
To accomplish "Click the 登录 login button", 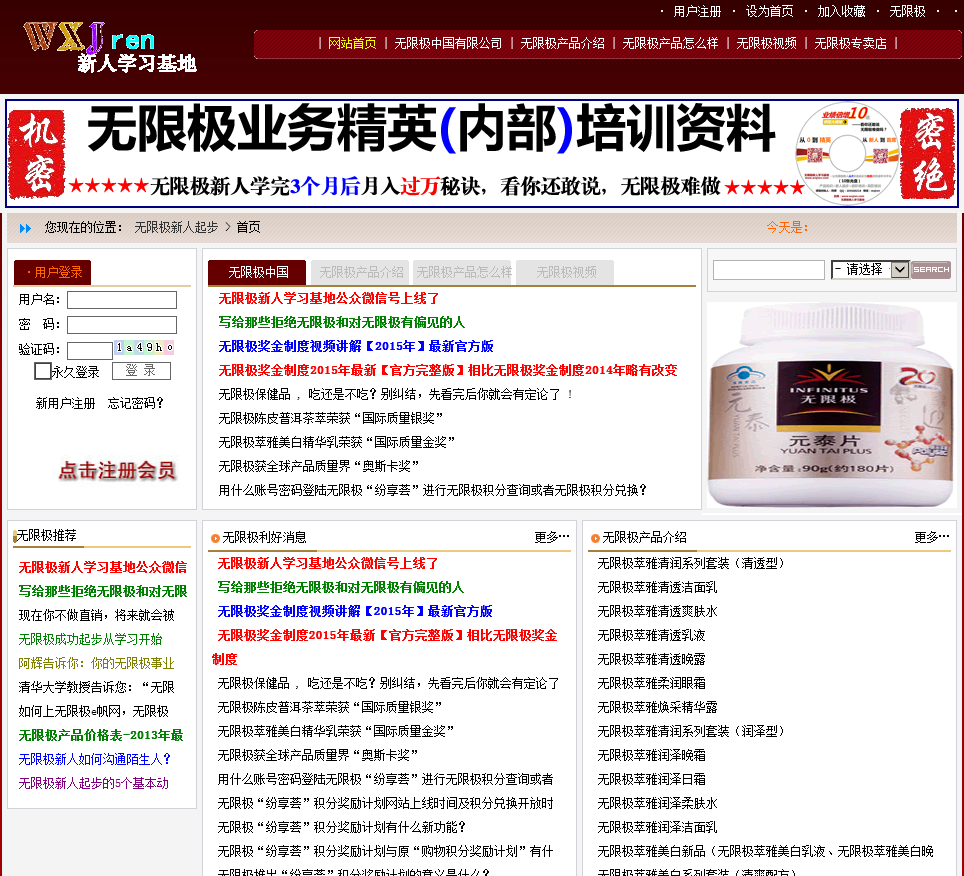I will (x=141, y=371).
